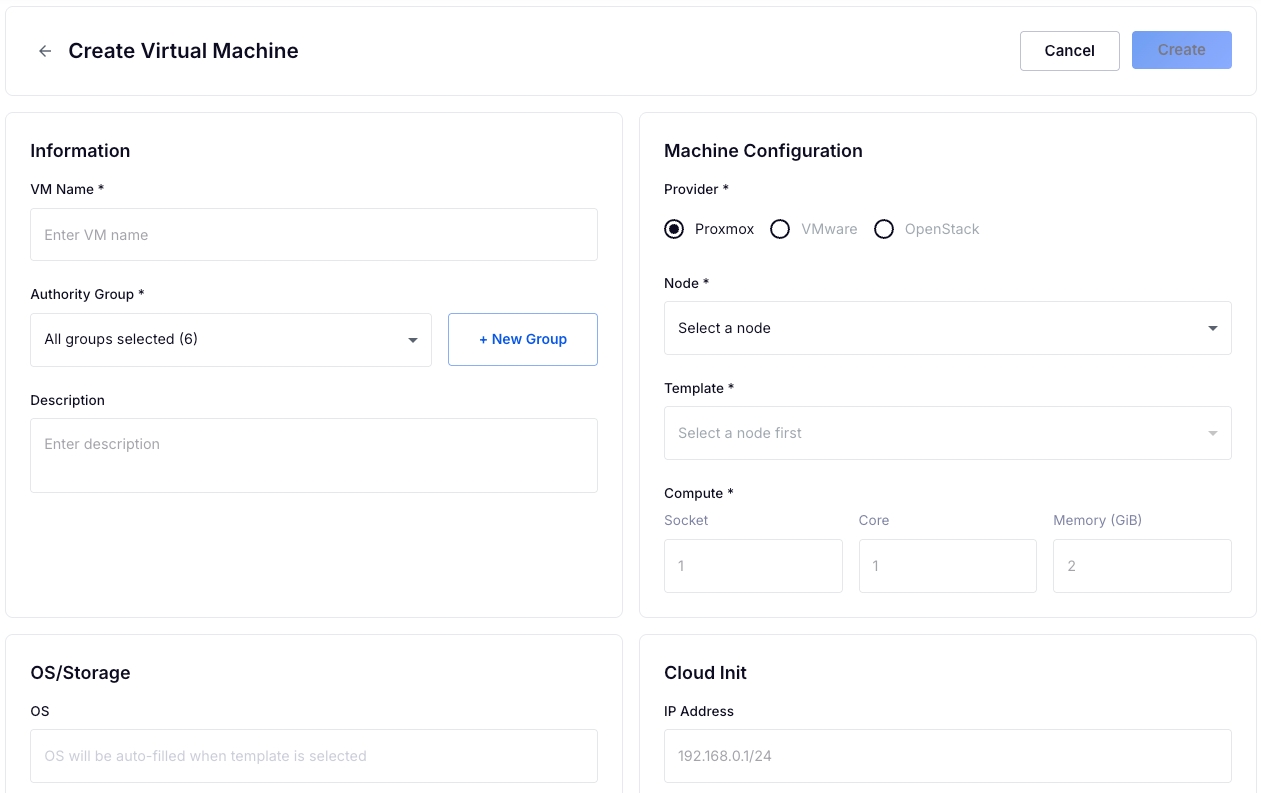This screenshot has height=793, width=1261.
Task: Click the Socket number field
Action: (753, 566)
